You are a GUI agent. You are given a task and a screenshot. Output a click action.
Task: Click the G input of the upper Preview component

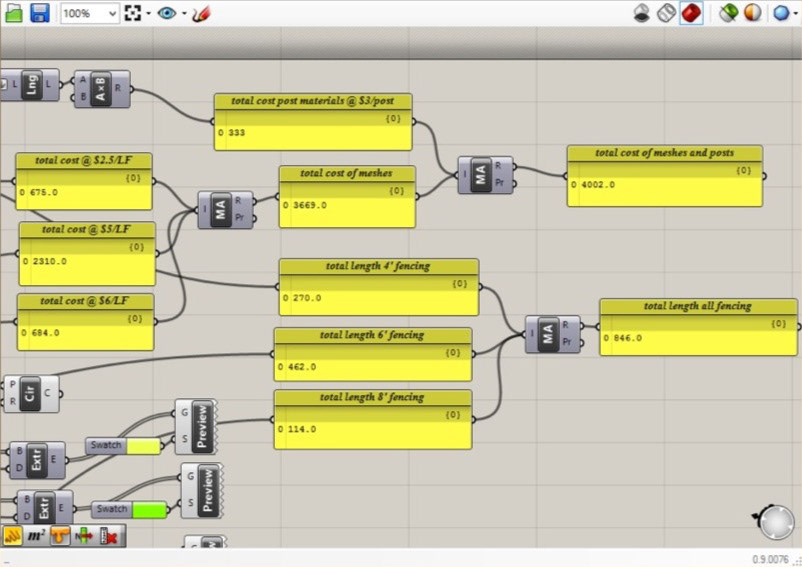click(185, 413)
